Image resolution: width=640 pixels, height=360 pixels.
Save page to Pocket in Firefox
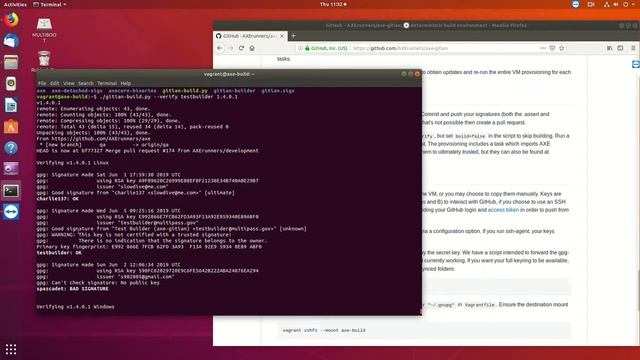click(x=552, y=48)
